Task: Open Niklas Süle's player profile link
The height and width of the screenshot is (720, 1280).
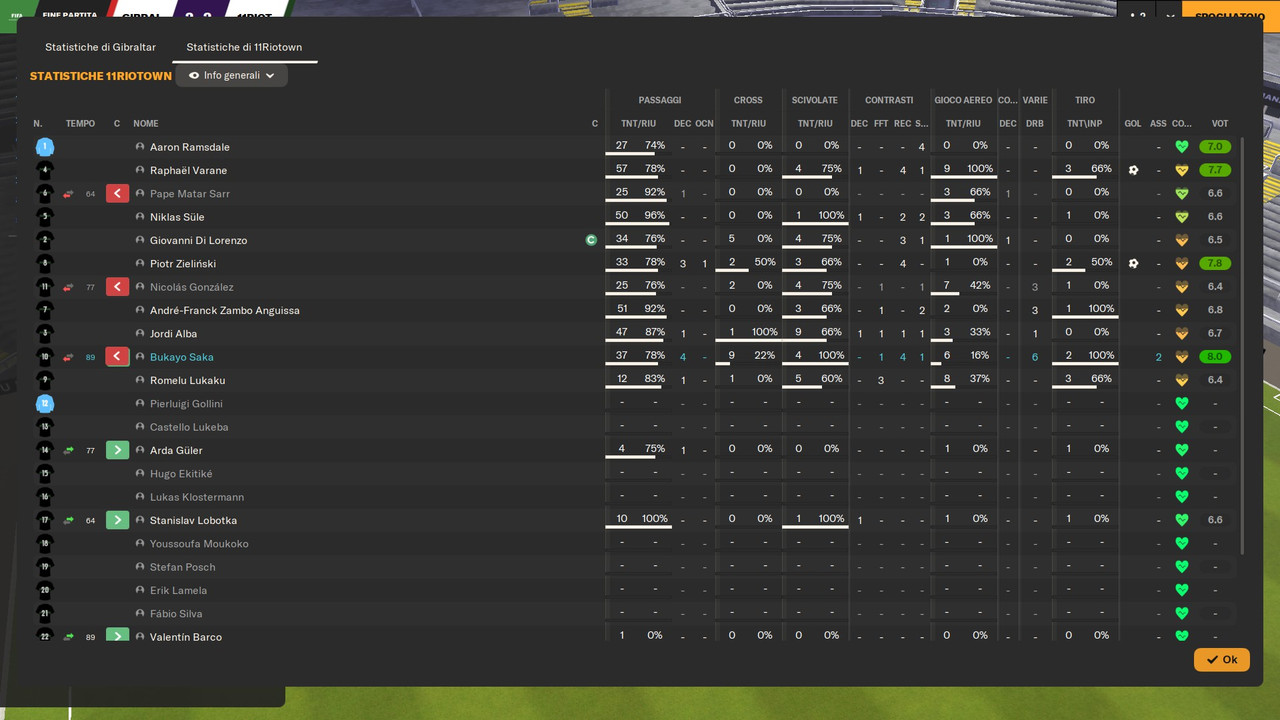Action: pyautogui.click(x=177, y=217)
